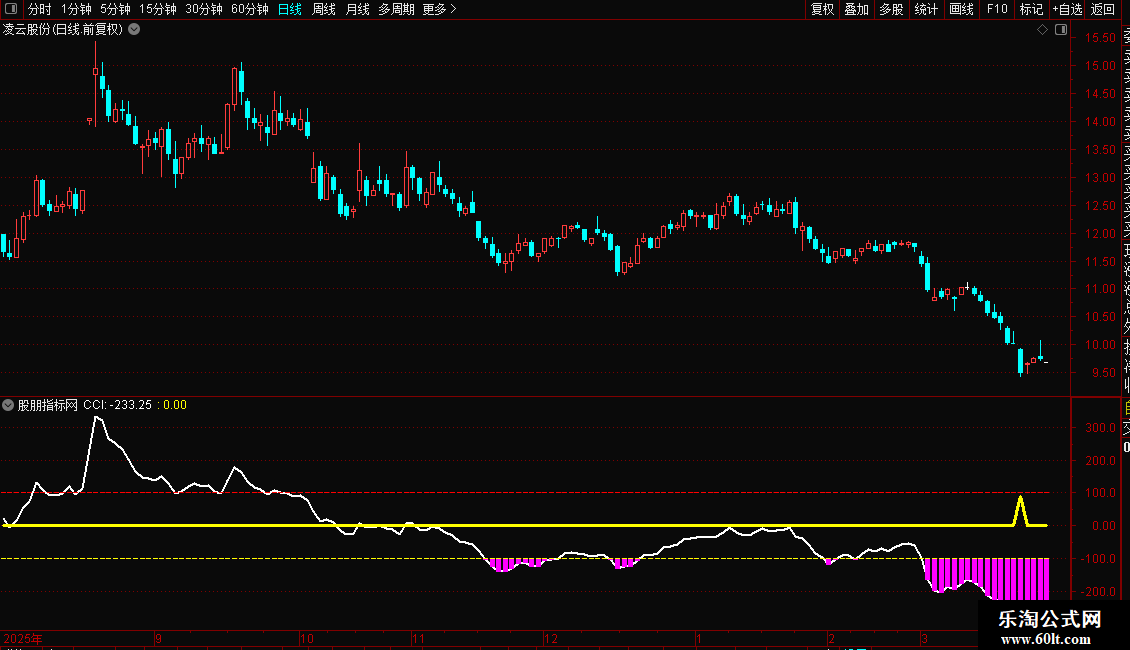Click the 叠加 overlay button

pos(857,9)
